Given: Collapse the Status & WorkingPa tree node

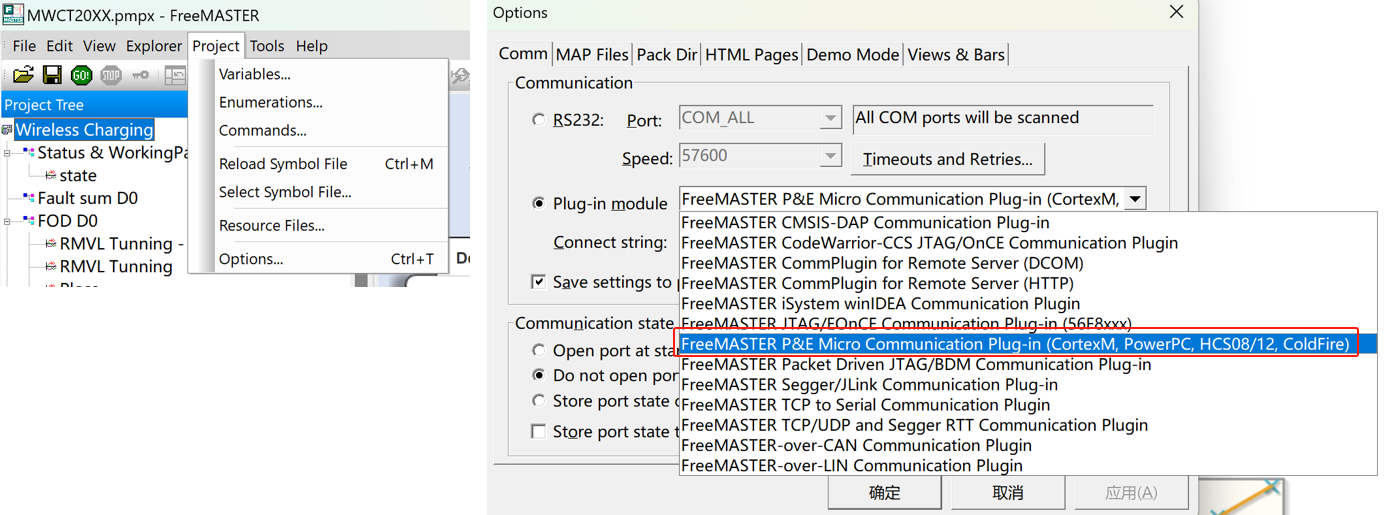Looking at the screenshot, I should click(x=8, y=153).
